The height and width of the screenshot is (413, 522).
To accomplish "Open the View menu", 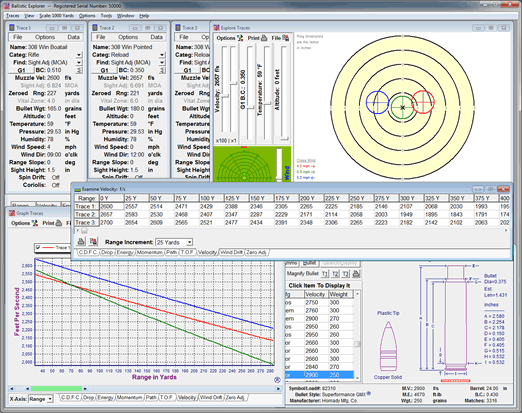I will [x=29, y=16].
